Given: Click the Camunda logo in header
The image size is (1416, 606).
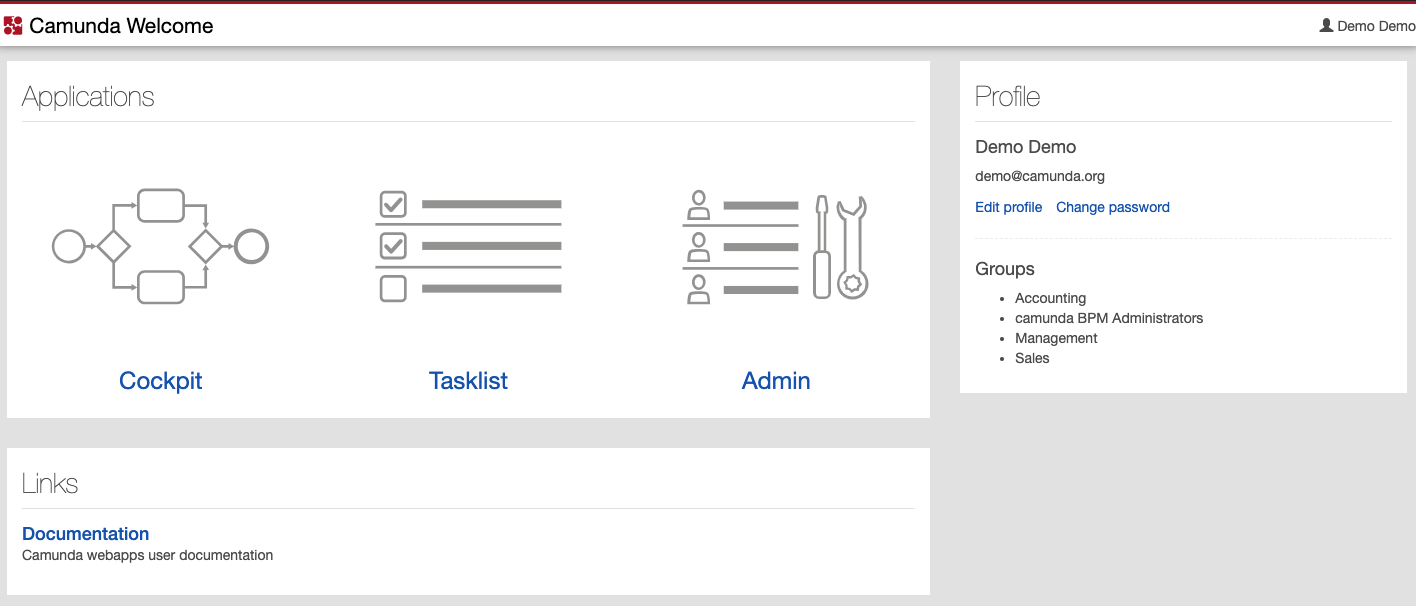Looking at the screenshot, I should pyautogui.click(x=13, y=26).
